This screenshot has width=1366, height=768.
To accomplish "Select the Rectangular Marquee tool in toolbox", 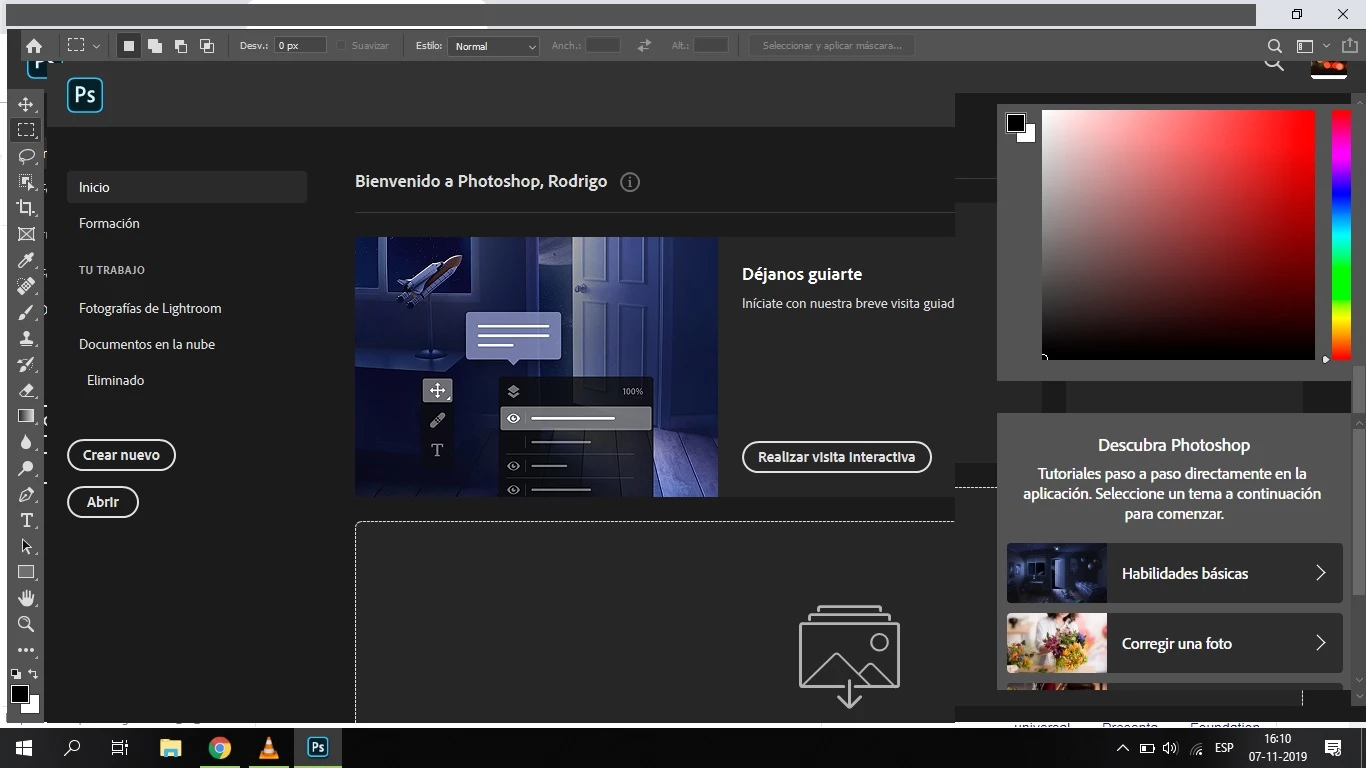I will 27,130.
